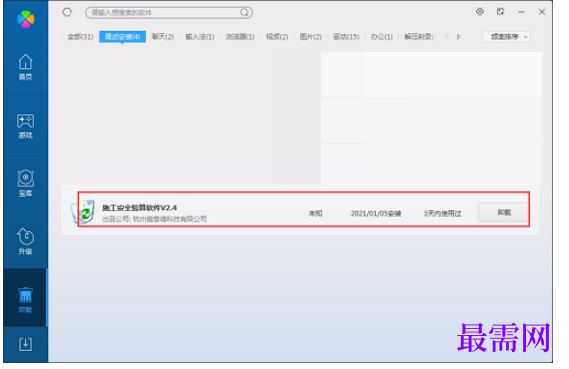Switch to the 图片(2) category tab
Screen dimensions: 569x369
tap(310, 37)
